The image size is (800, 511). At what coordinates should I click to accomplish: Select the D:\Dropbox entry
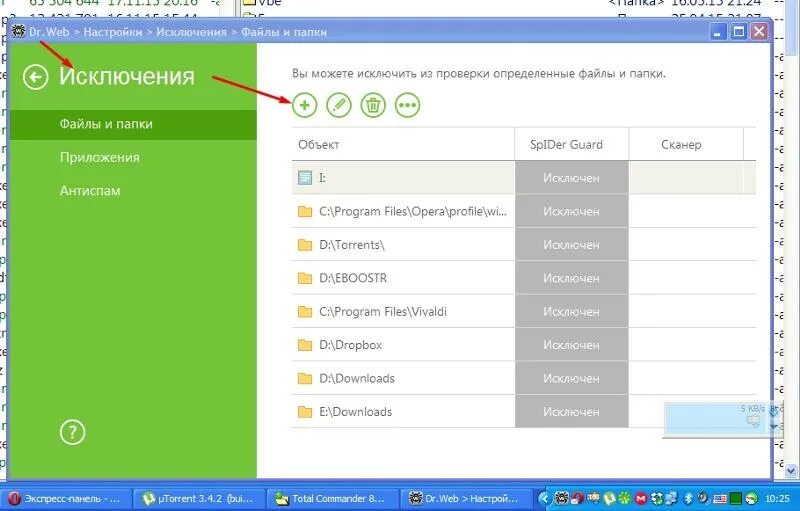(403, 345)
